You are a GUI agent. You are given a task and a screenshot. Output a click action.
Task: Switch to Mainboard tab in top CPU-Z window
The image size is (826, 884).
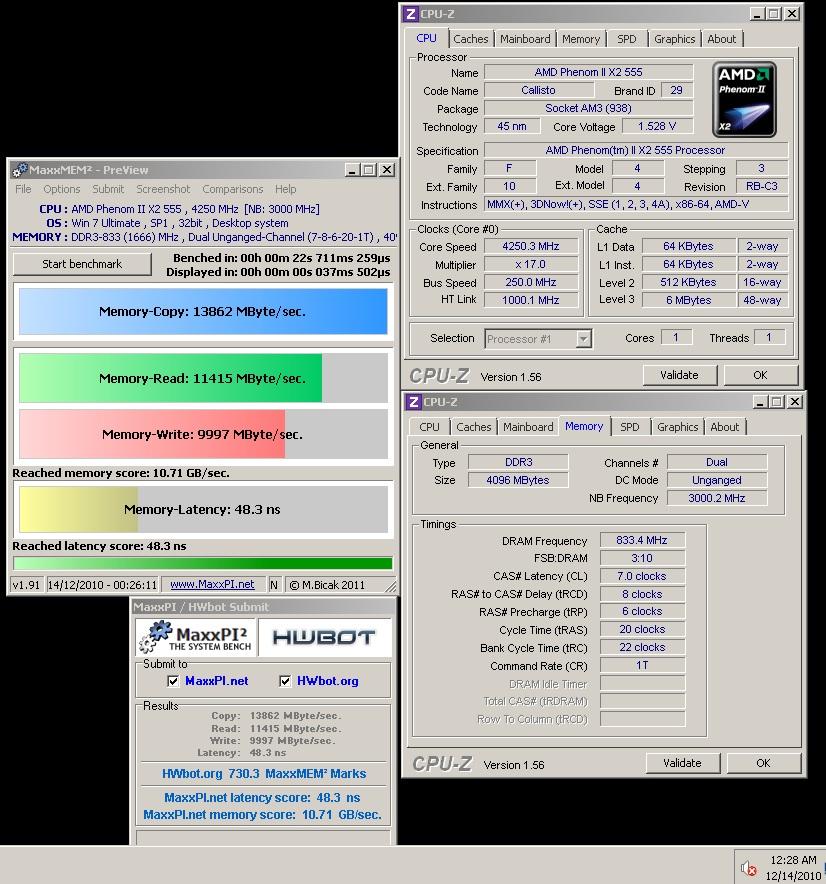point(525,39)
